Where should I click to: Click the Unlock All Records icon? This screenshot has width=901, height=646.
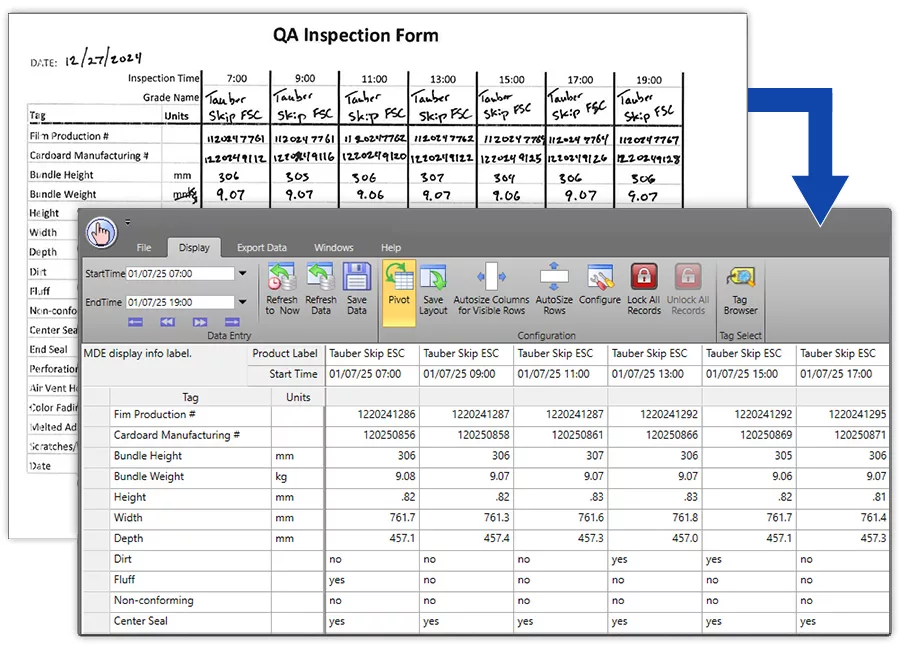tap(688, 290)
